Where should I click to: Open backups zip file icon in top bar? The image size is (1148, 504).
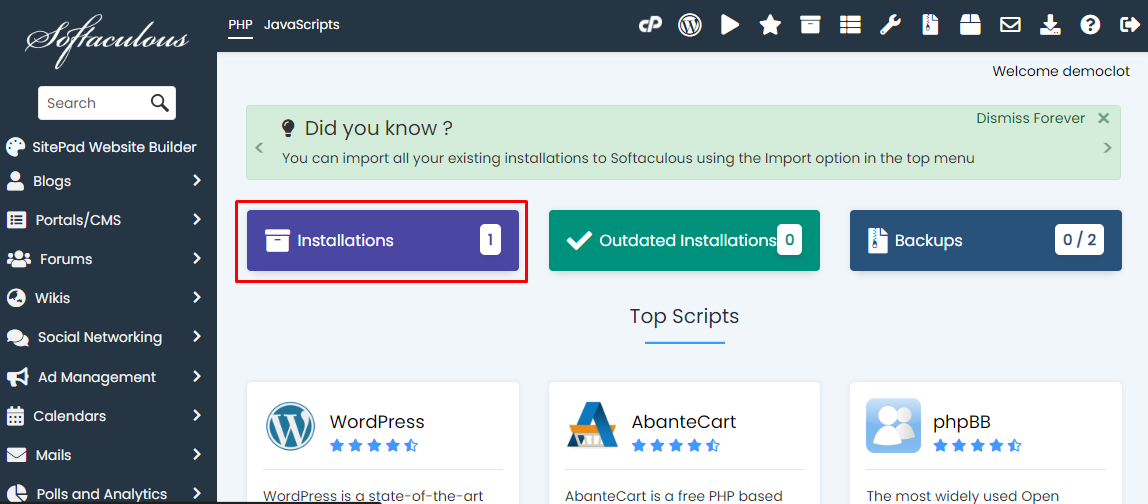930,26
